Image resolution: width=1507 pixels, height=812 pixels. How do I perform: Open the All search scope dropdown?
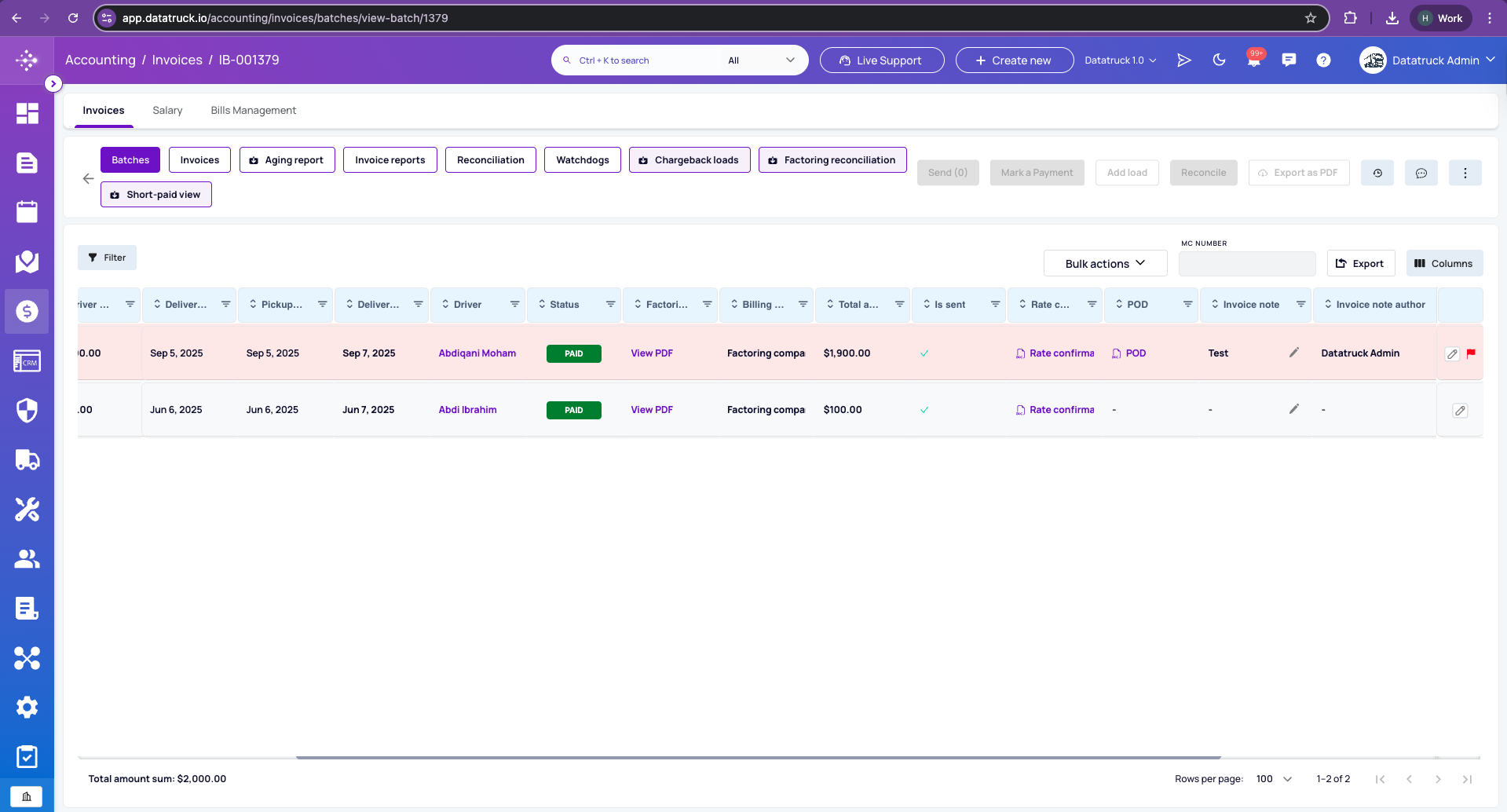pyautogui.click(x=762, y=60)
